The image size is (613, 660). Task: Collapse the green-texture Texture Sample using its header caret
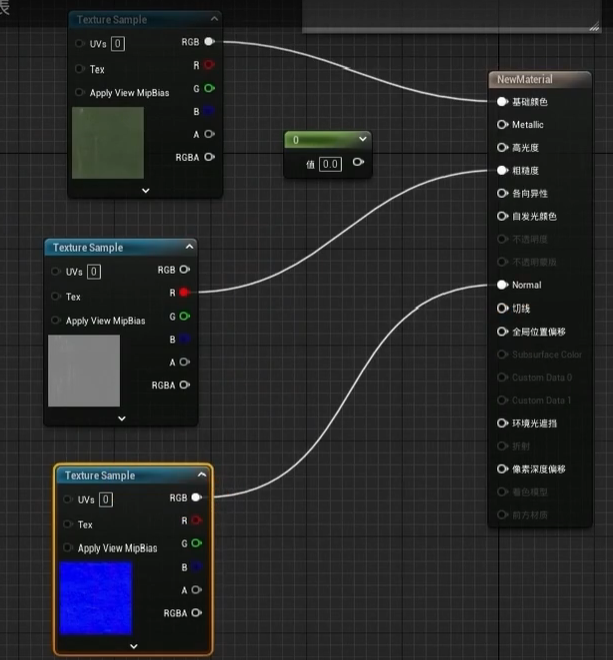coord(214,19)
